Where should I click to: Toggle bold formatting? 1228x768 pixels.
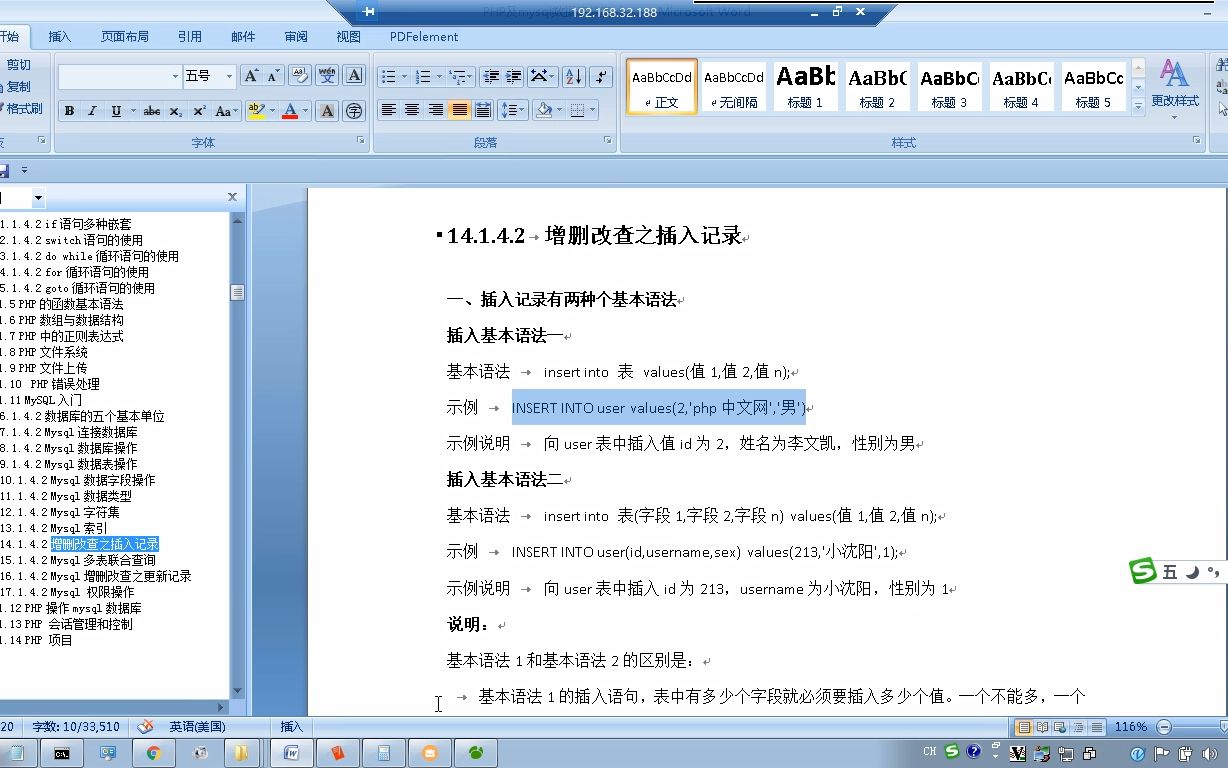(x=69, y=111)
